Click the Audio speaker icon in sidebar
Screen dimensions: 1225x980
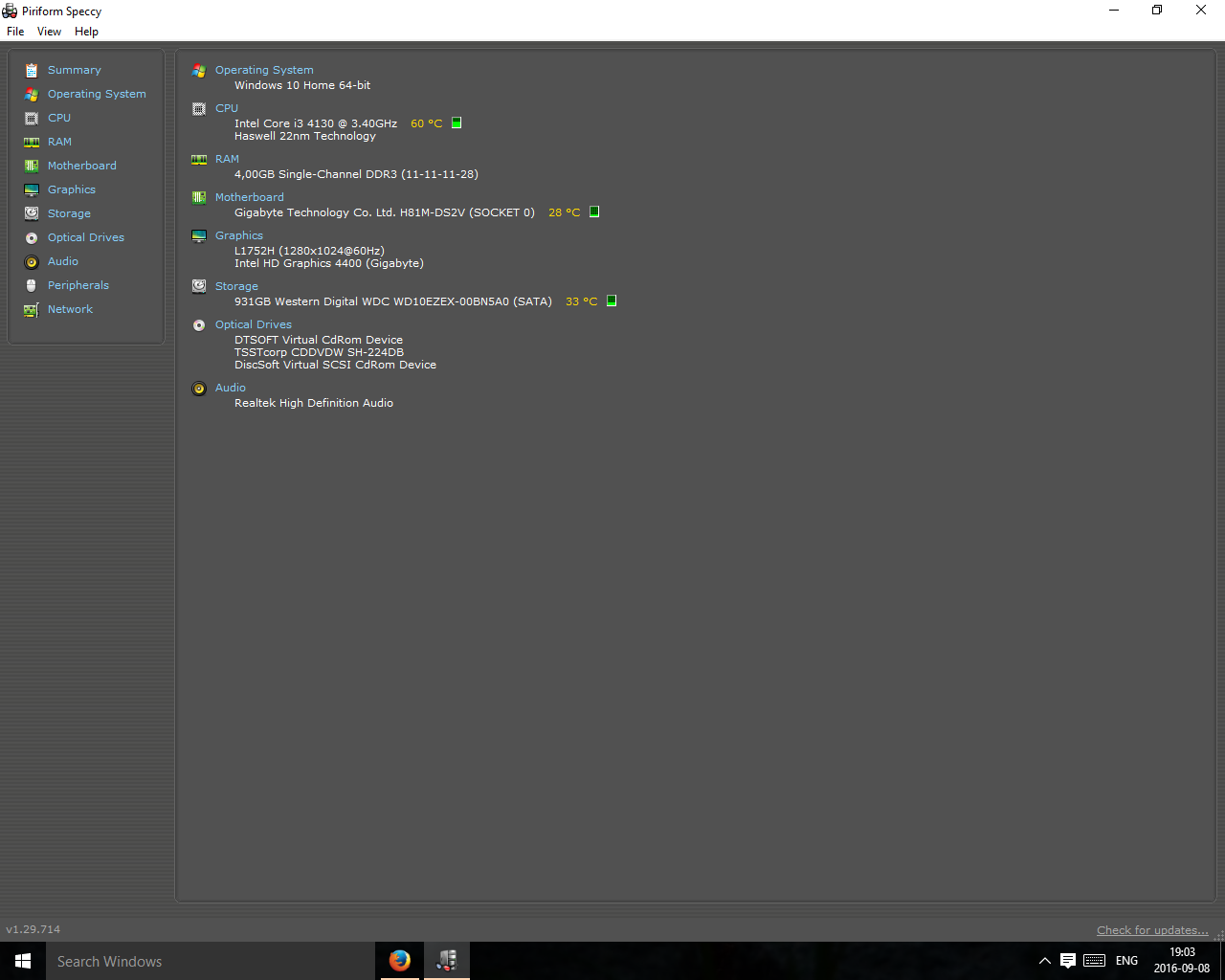click(x=32, y=261)
